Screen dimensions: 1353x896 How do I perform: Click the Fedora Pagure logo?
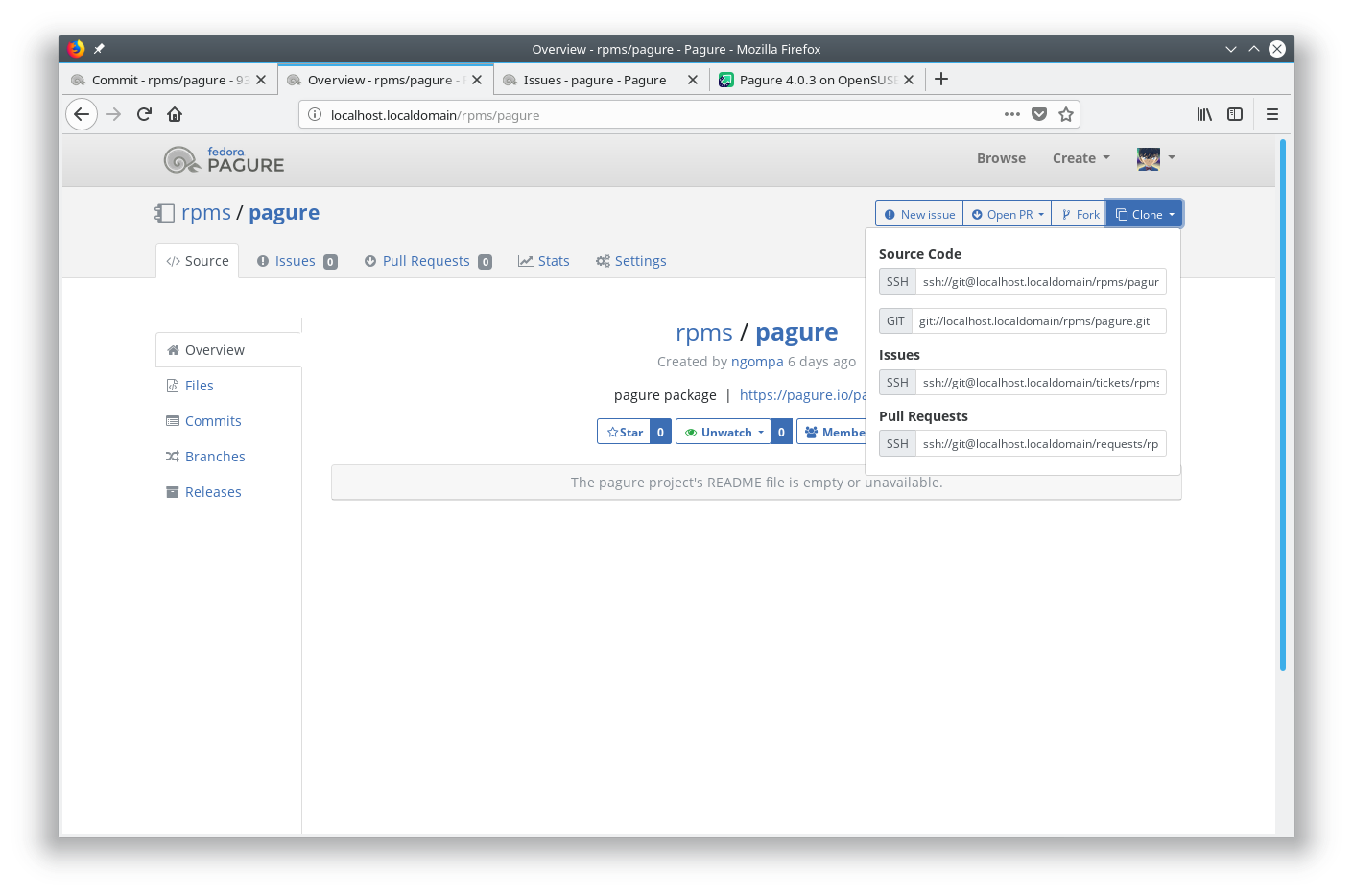coord(224,159)
